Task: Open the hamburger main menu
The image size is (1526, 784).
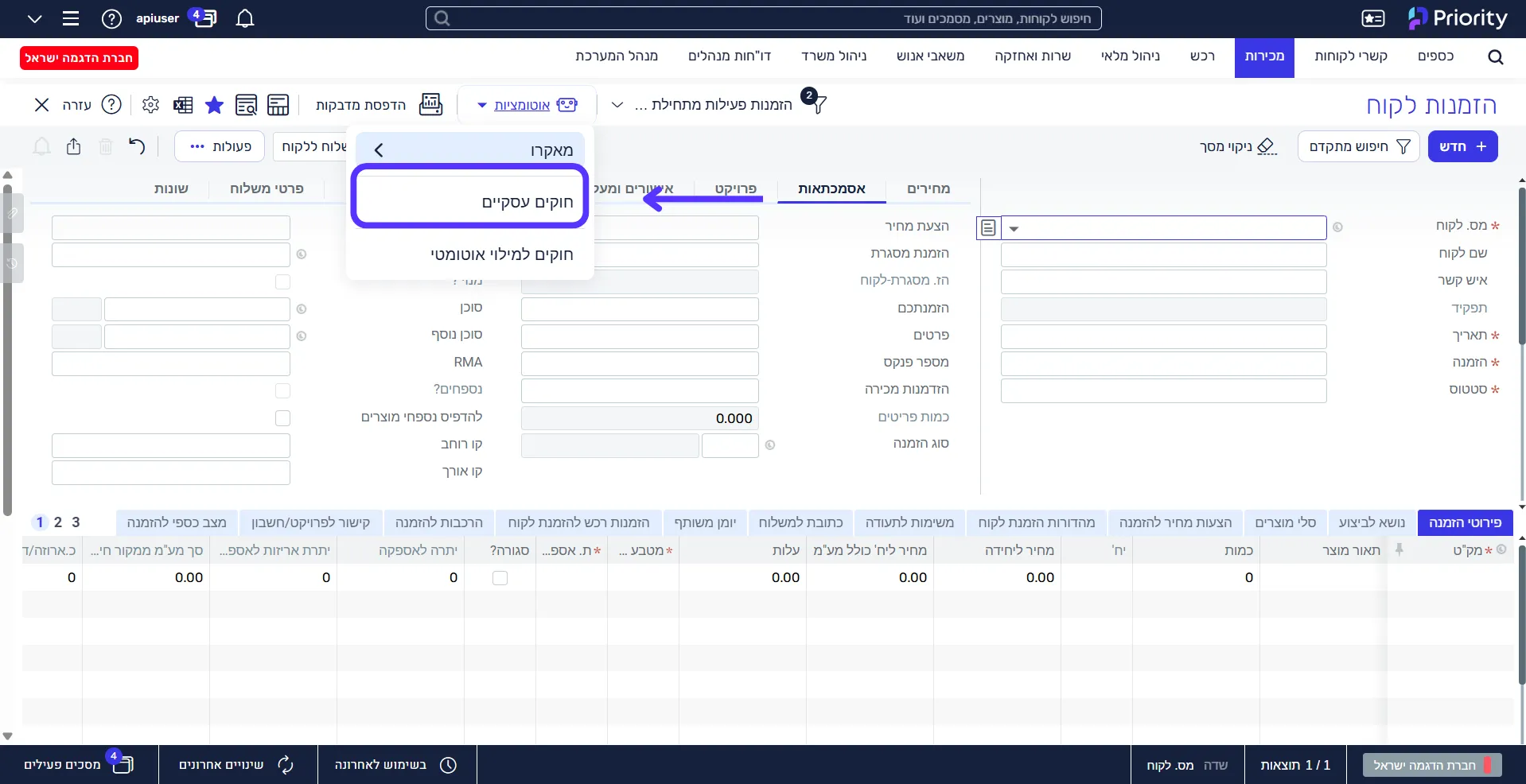Action: 71,18
